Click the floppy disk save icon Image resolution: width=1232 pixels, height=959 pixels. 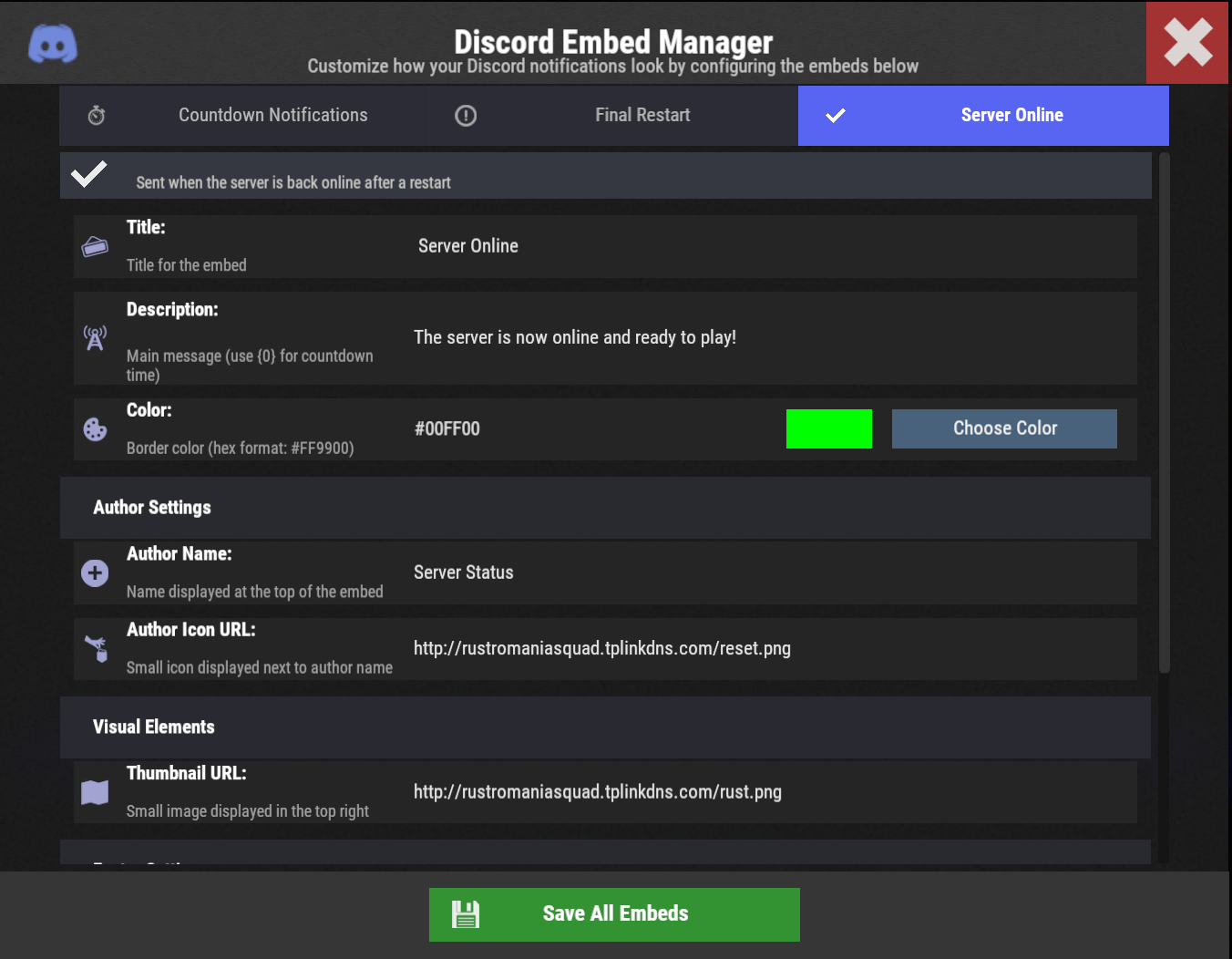coord(466,914)
